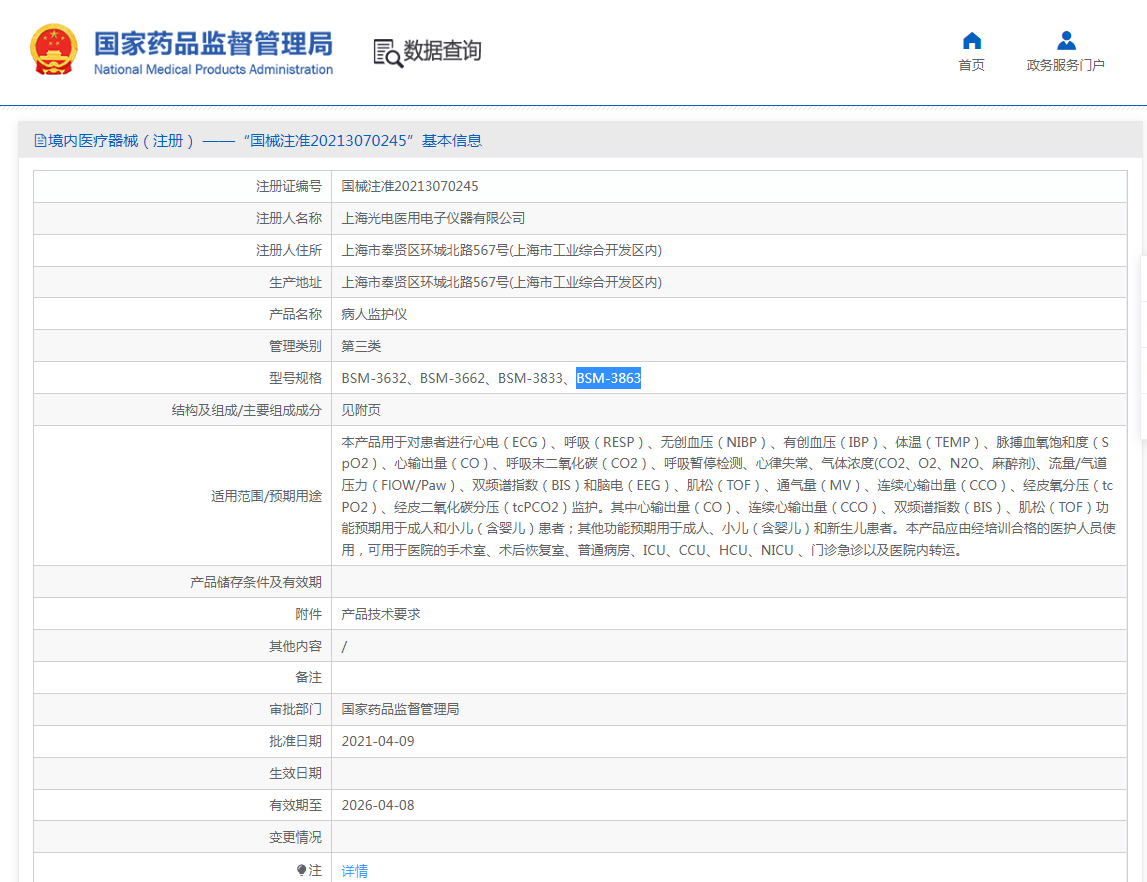Image resolution: width=1147 pixels, height=882 pixels.
Task: Click the 附件 row label
Action: pyautogui.click(x=309, y=614)
